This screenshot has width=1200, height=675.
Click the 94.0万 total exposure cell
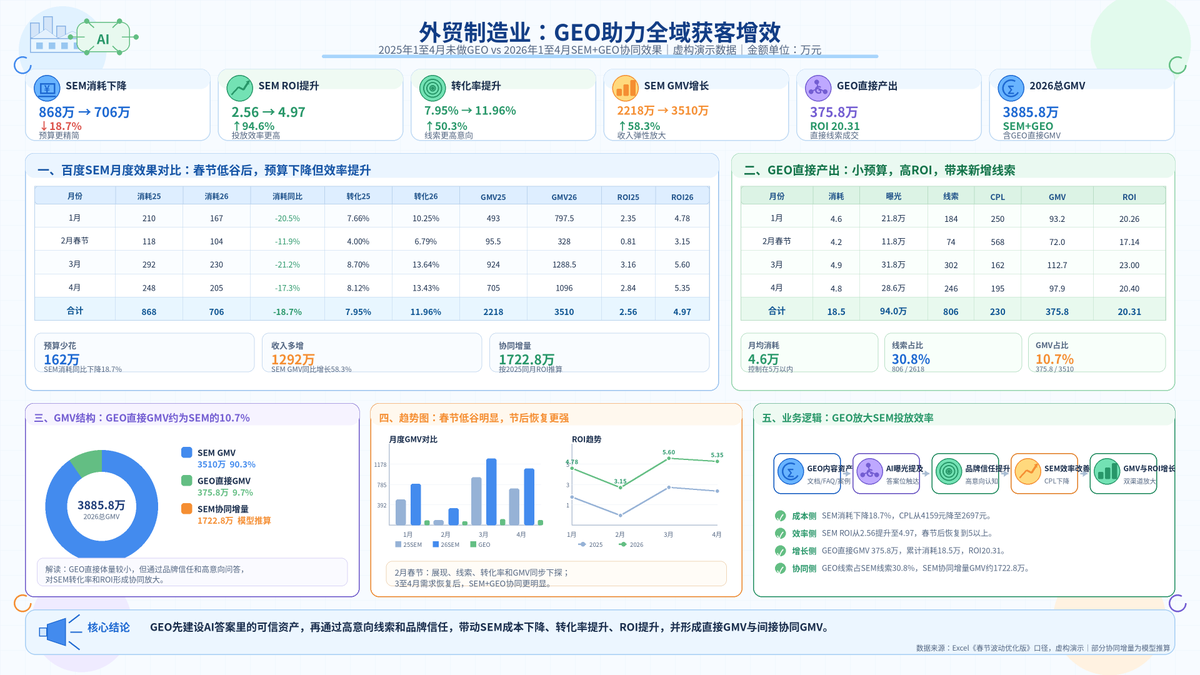893,311
